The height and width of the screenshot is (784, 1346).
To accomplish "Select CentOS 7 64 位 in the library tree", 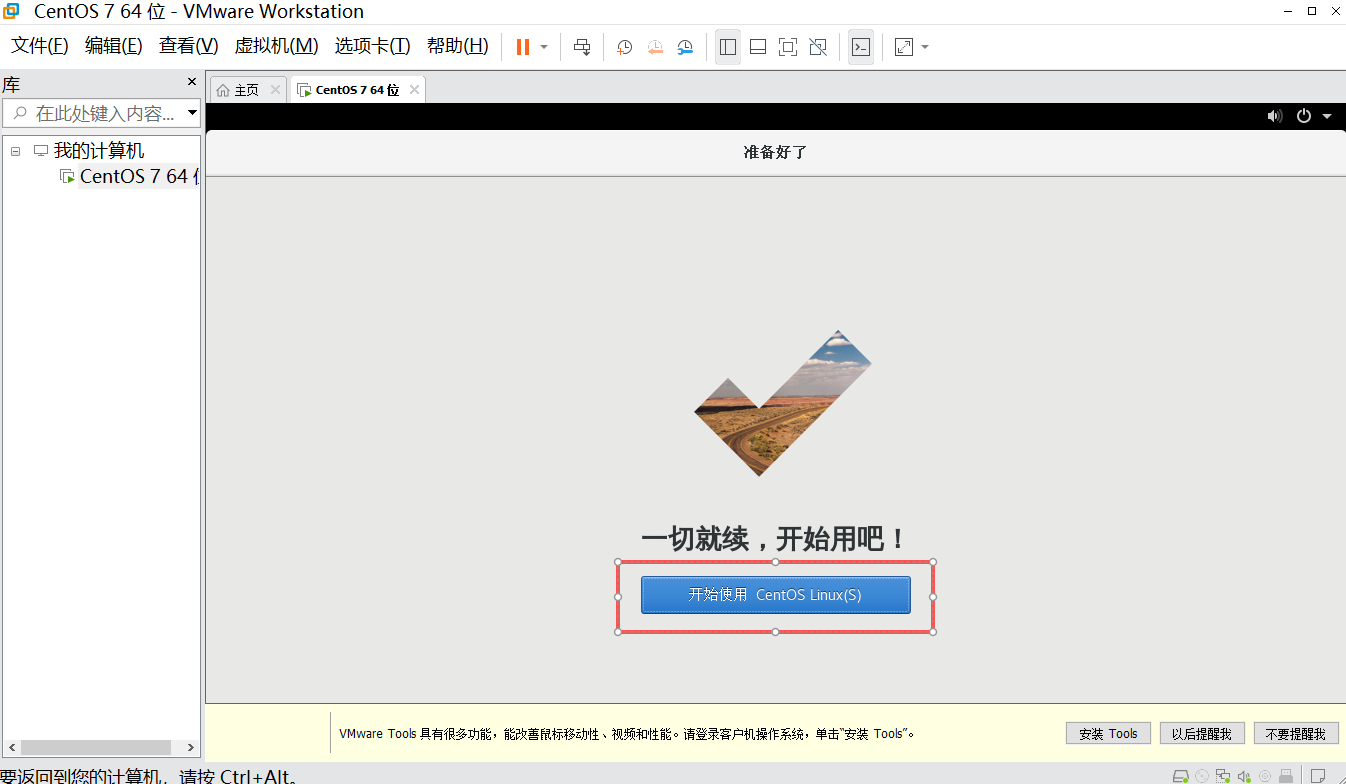I will click(138, 176).
